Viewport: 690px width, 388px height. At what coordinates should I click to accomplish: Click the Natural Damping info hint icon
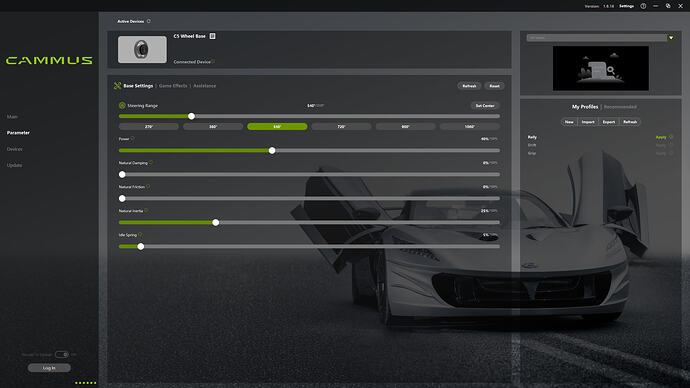[x=151, y=163]
